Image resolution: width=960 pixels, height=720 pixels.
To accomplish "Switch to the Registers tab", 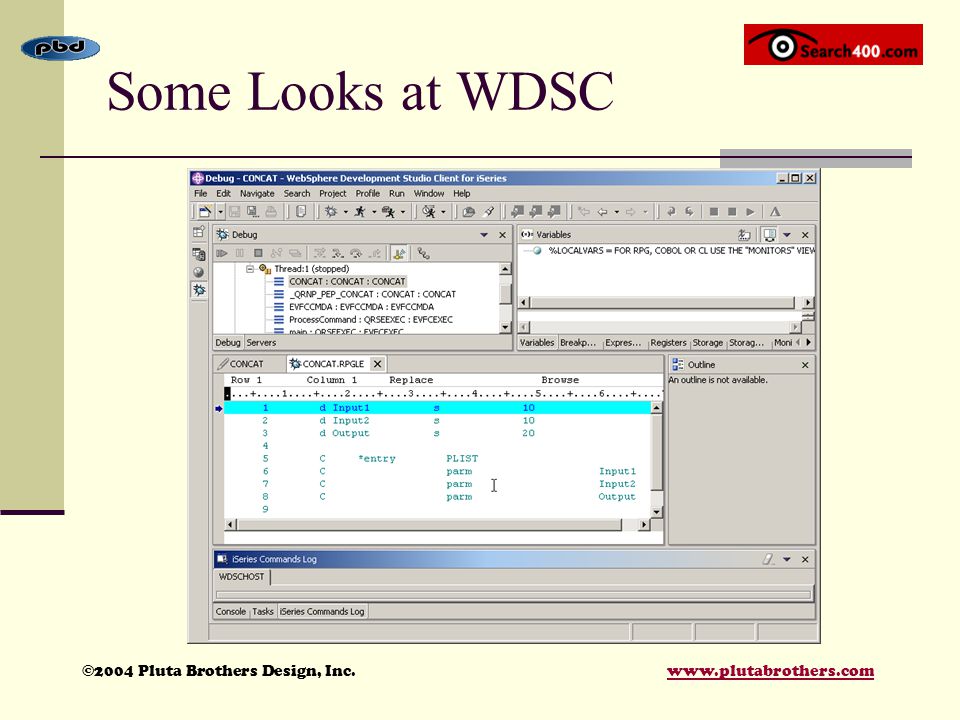I will pyautogui.click(x=668, y=343).
